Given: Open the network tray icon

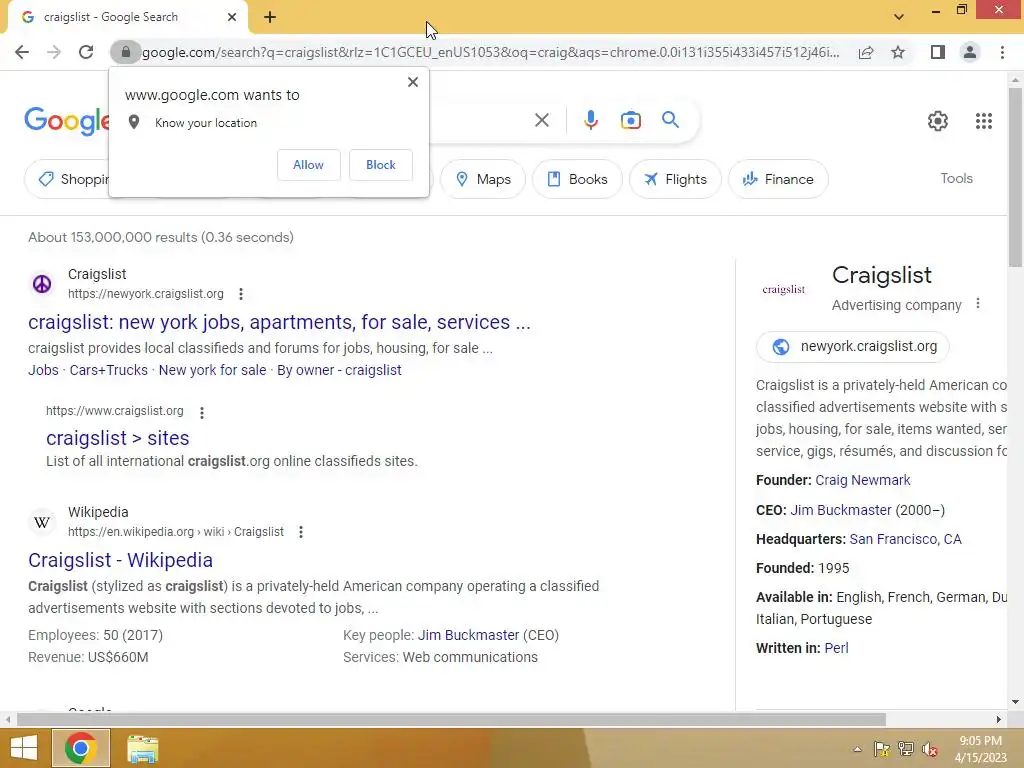Looking at the screenshot, I should coord(906,749).
